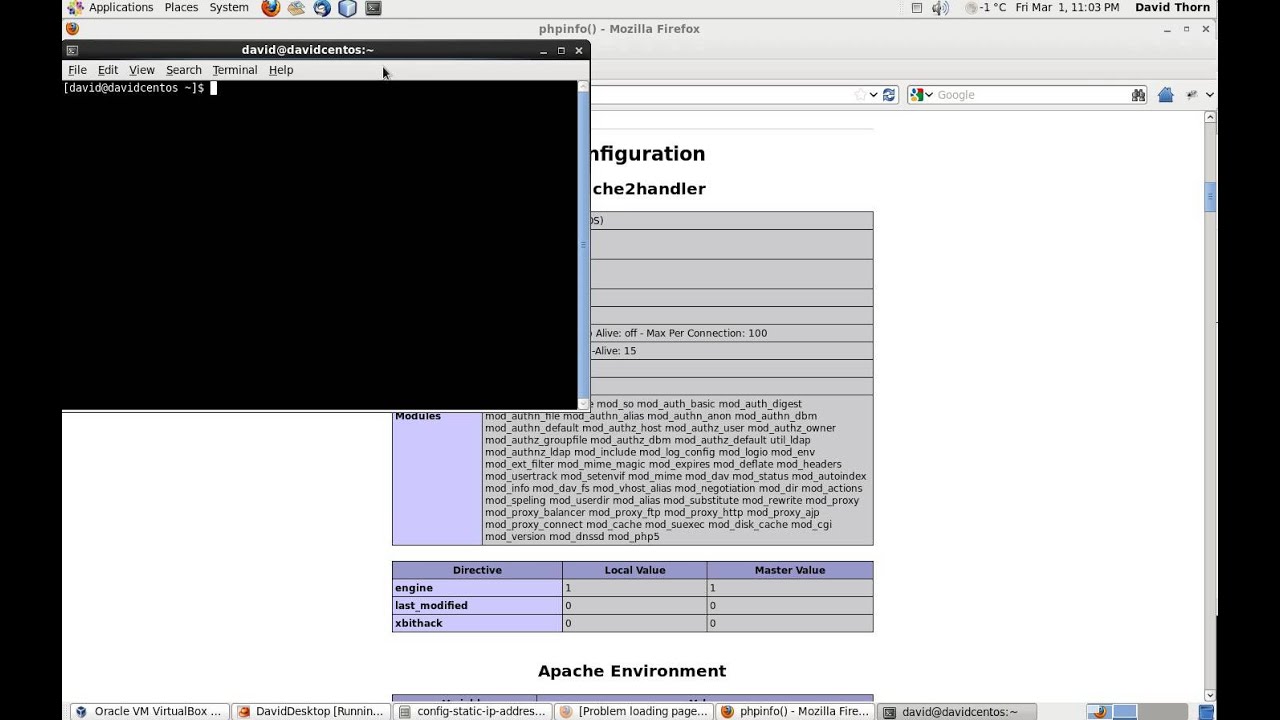Maximize the Firefox window
This screenshot has height=720, width=1280.
(1186, 29)
